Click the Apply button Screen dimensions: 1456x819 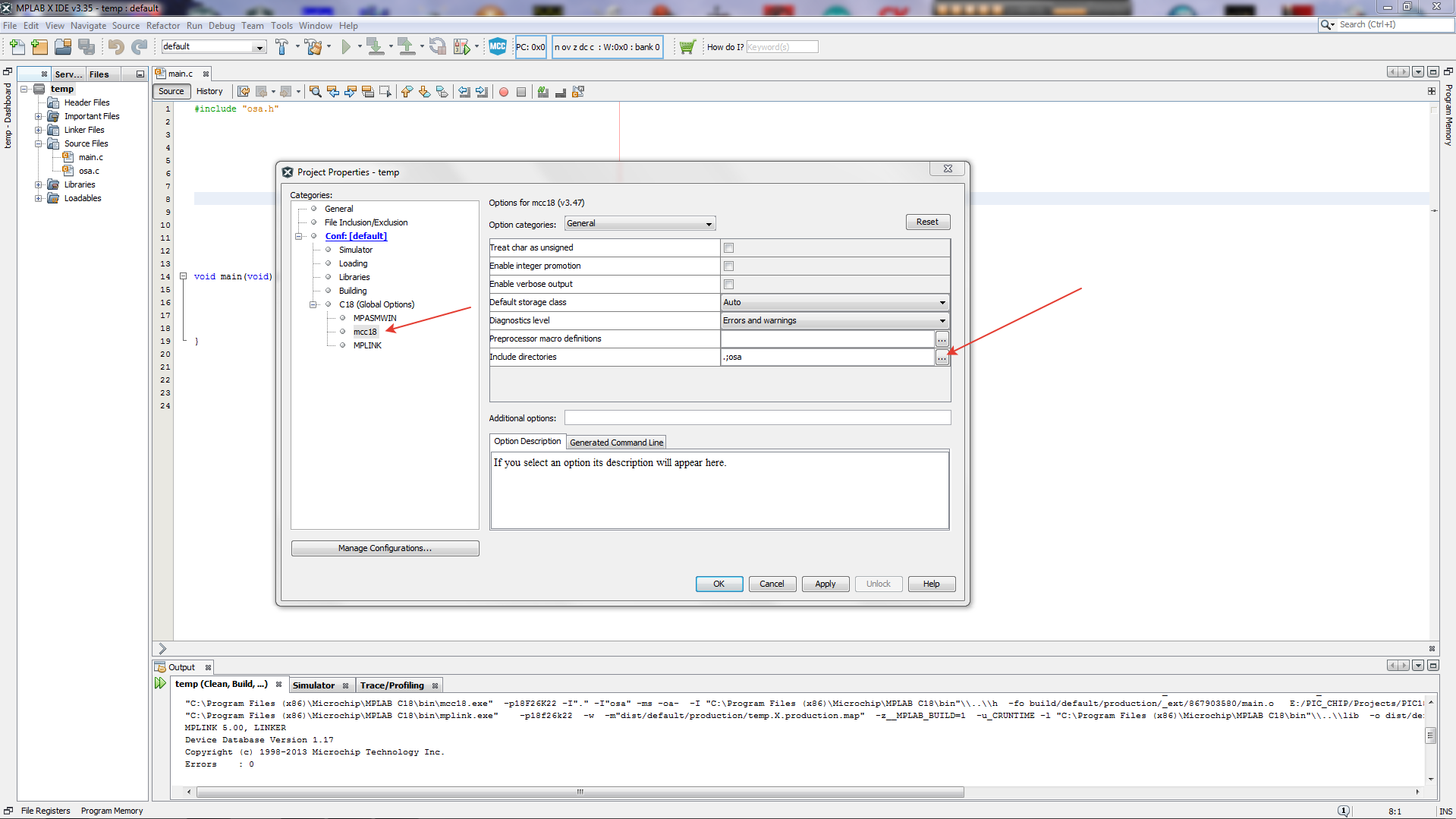(x=825, y=584)
